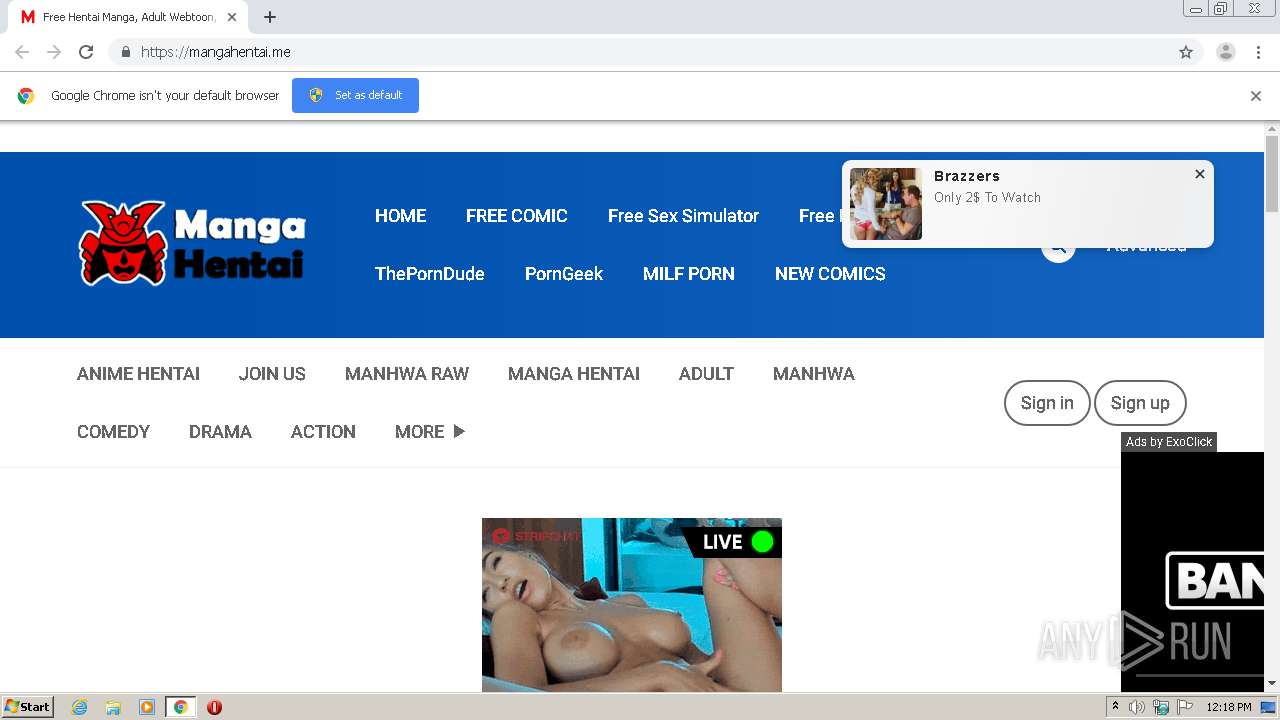Open the ANIME HENTAI category
Screen dimensions: 1280x720
(x=138, y=374)
